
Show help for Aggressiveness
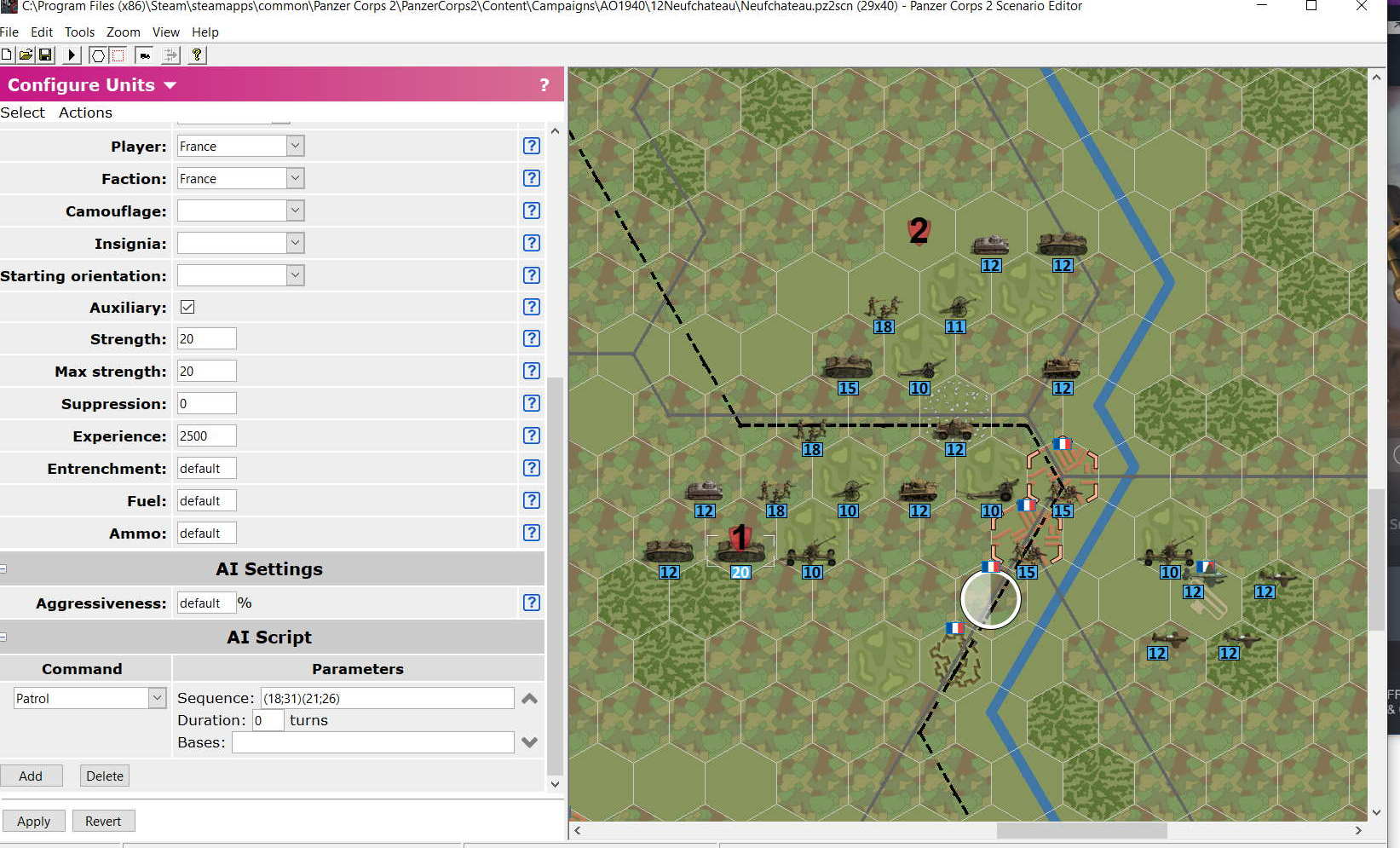(x=532, y=603)
